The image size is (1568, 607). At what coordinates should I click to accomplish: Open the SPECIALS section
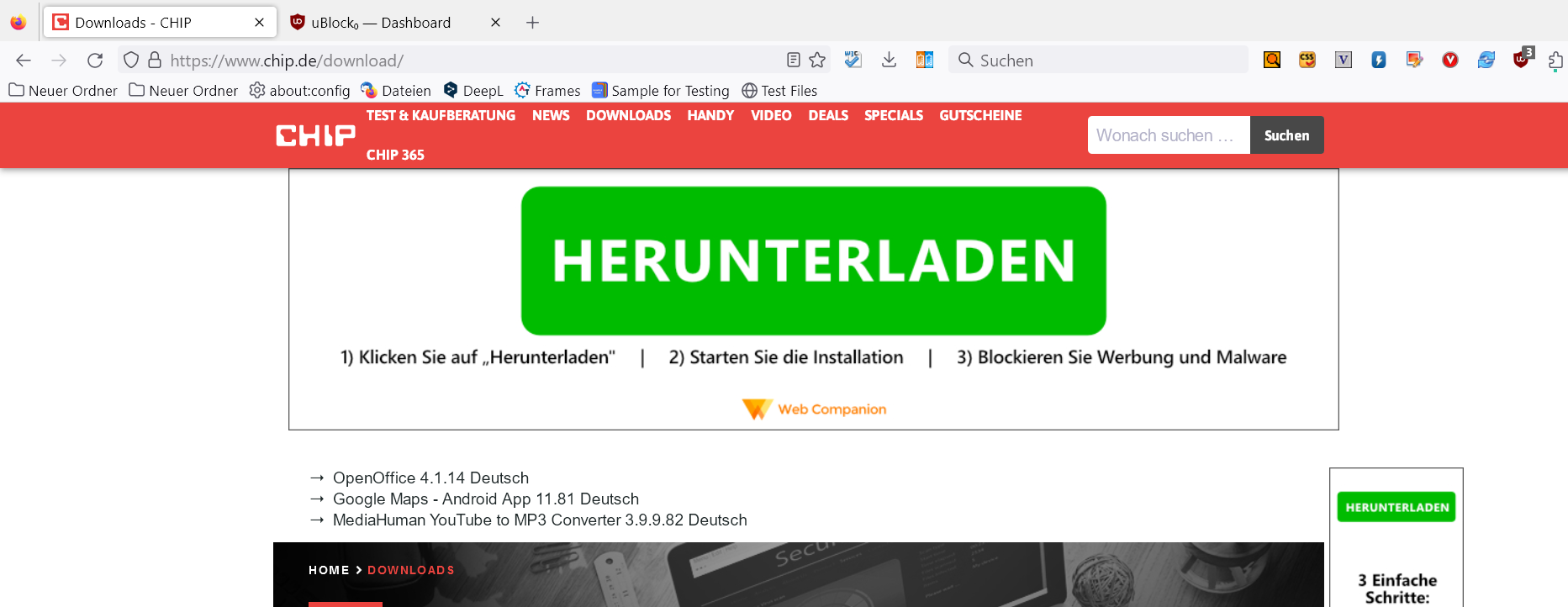(x=894, y=115)
